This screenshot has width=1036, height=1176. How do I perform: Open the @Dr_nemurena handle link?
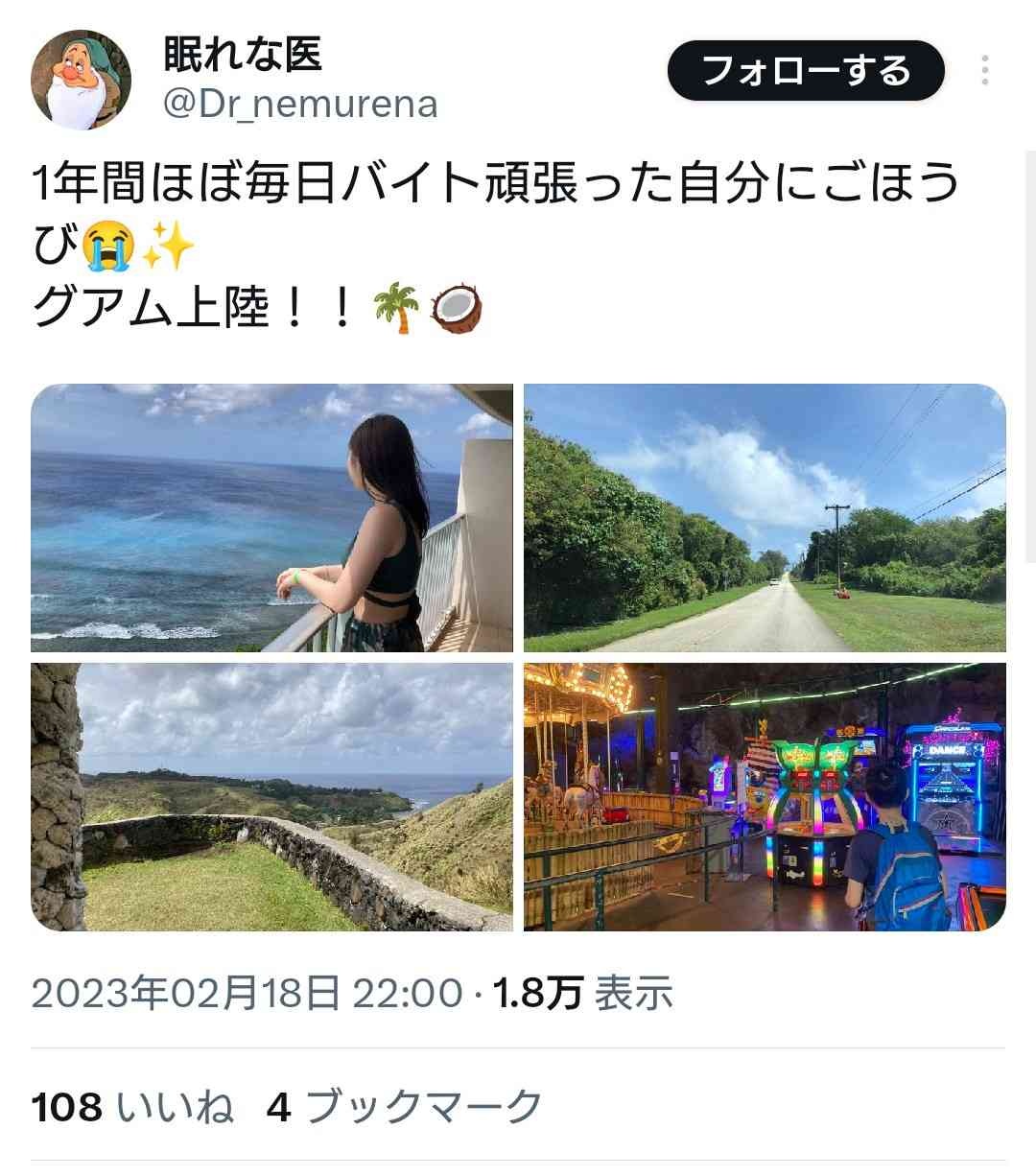click(300, 104)
